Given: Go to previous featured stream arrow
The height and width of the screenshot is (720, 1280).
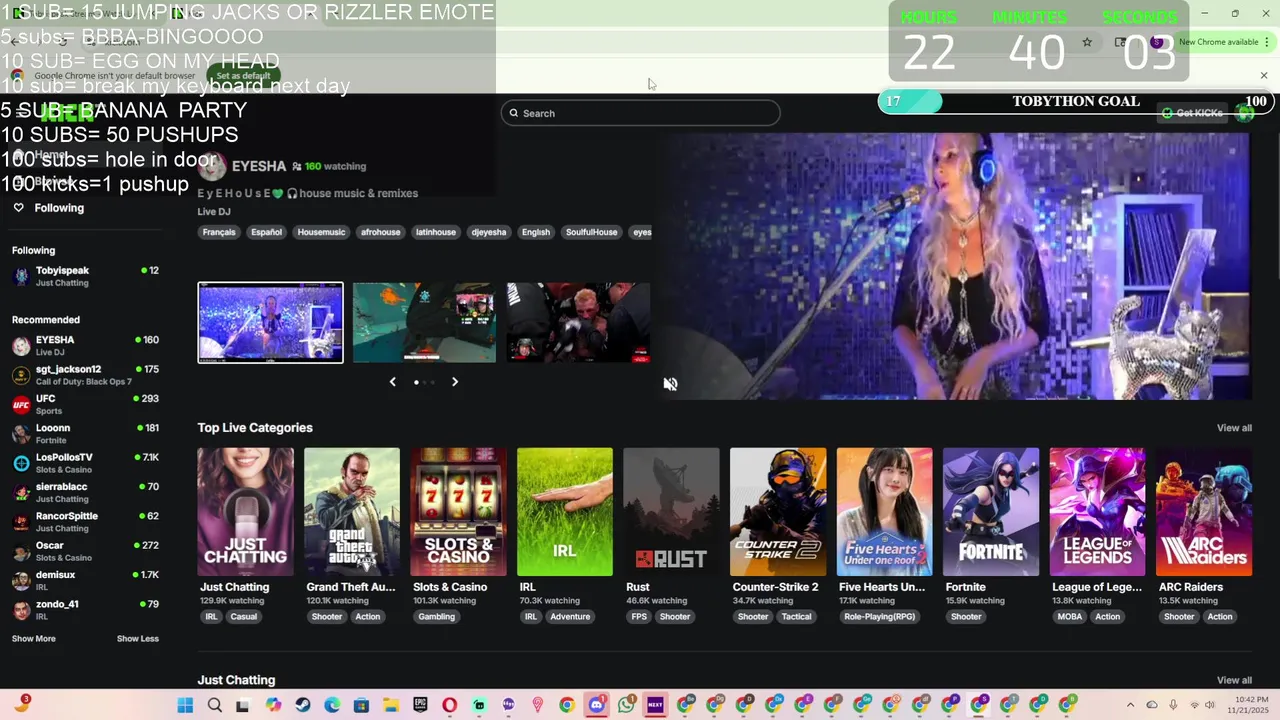Looking at the screenshot, I should tap(392, 382).
